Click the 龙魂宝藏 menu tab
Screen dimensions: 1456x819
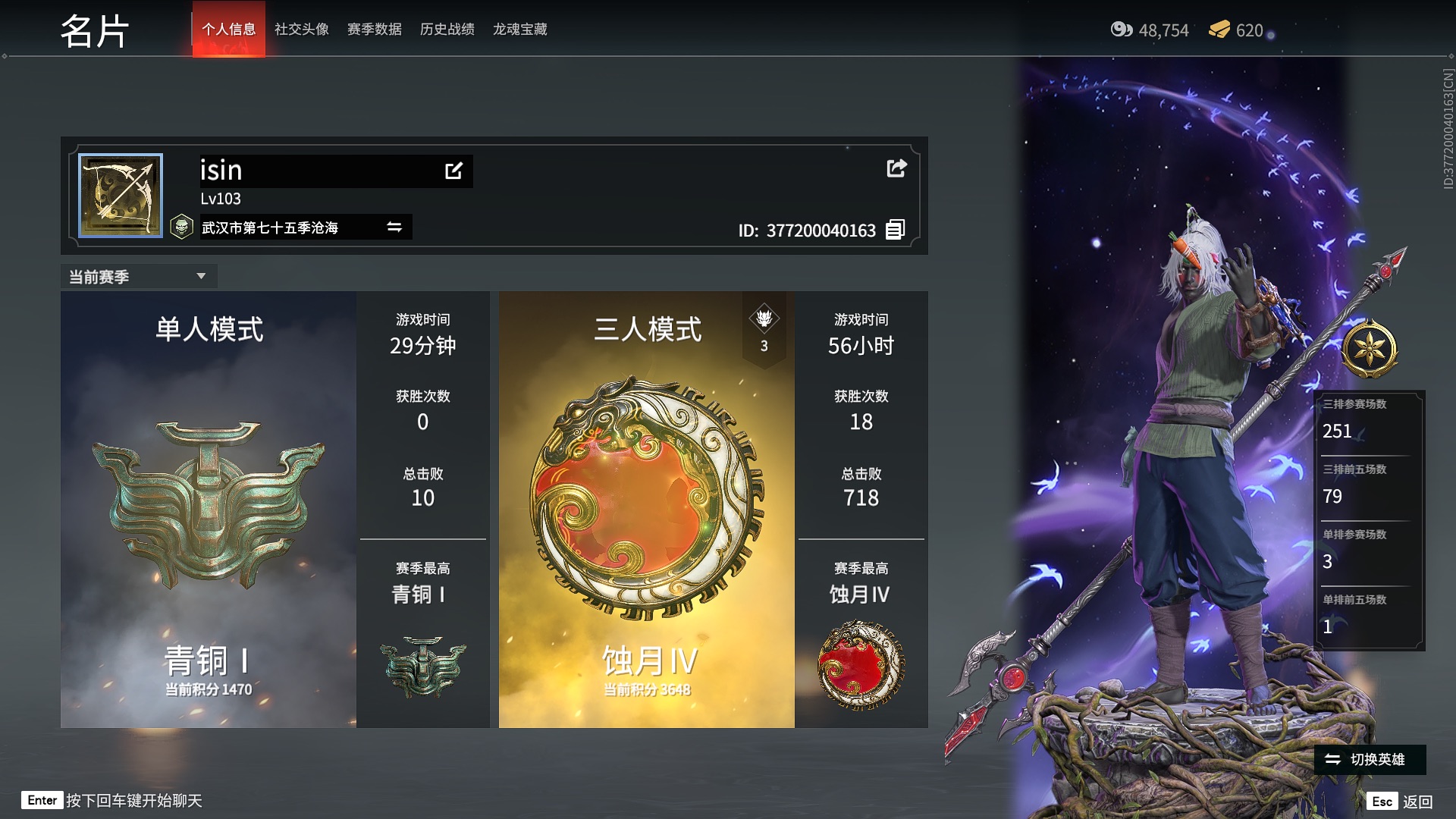coord(518,29)
